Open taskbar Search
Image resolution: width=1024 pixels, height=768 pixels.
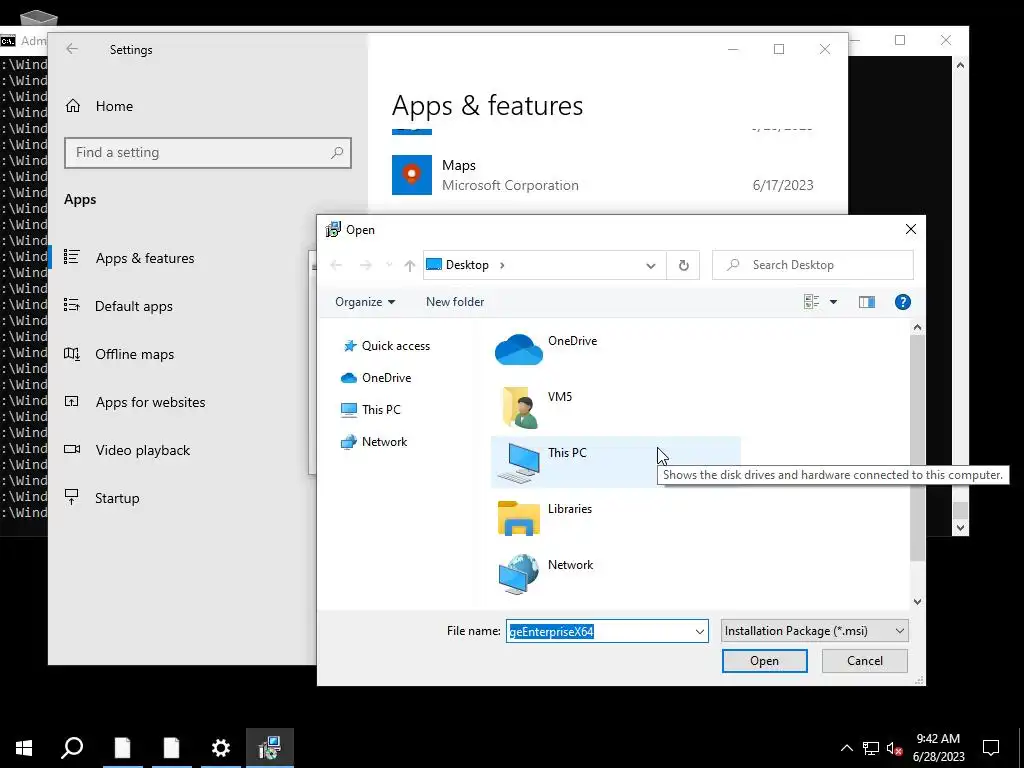(72, 748)
